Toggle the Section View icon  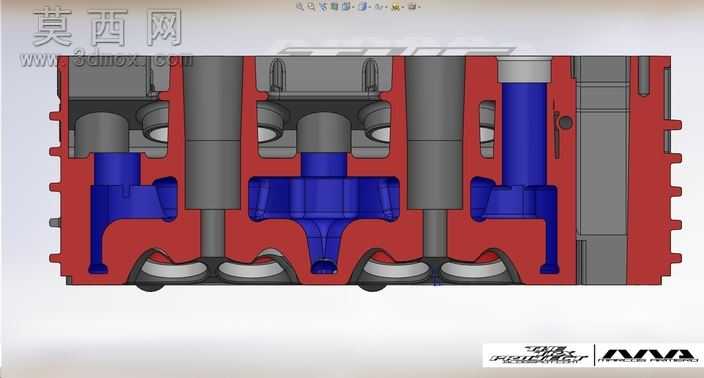334,7
